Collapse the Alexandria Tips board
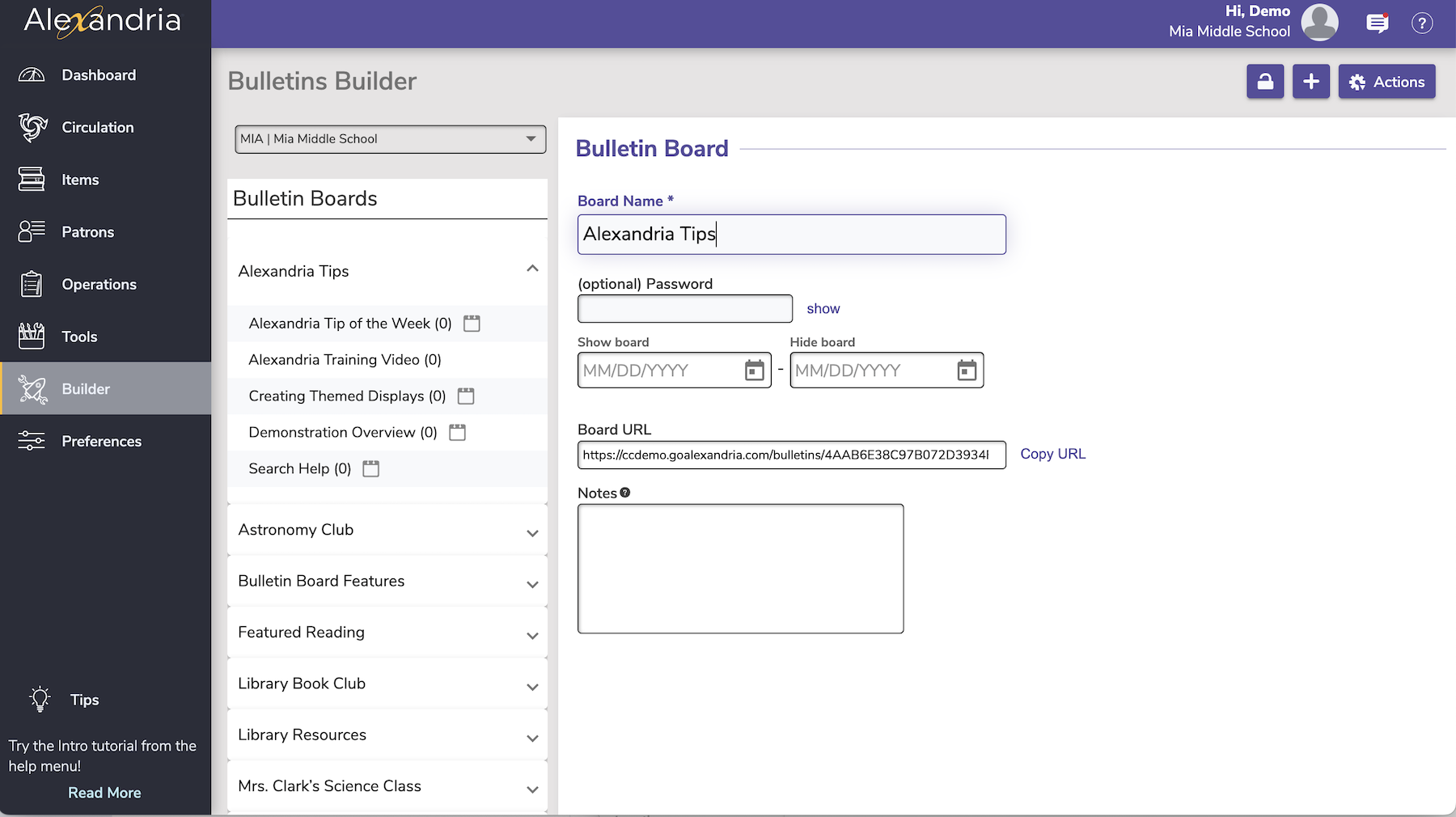The image size is (1456, 817). 532,268
